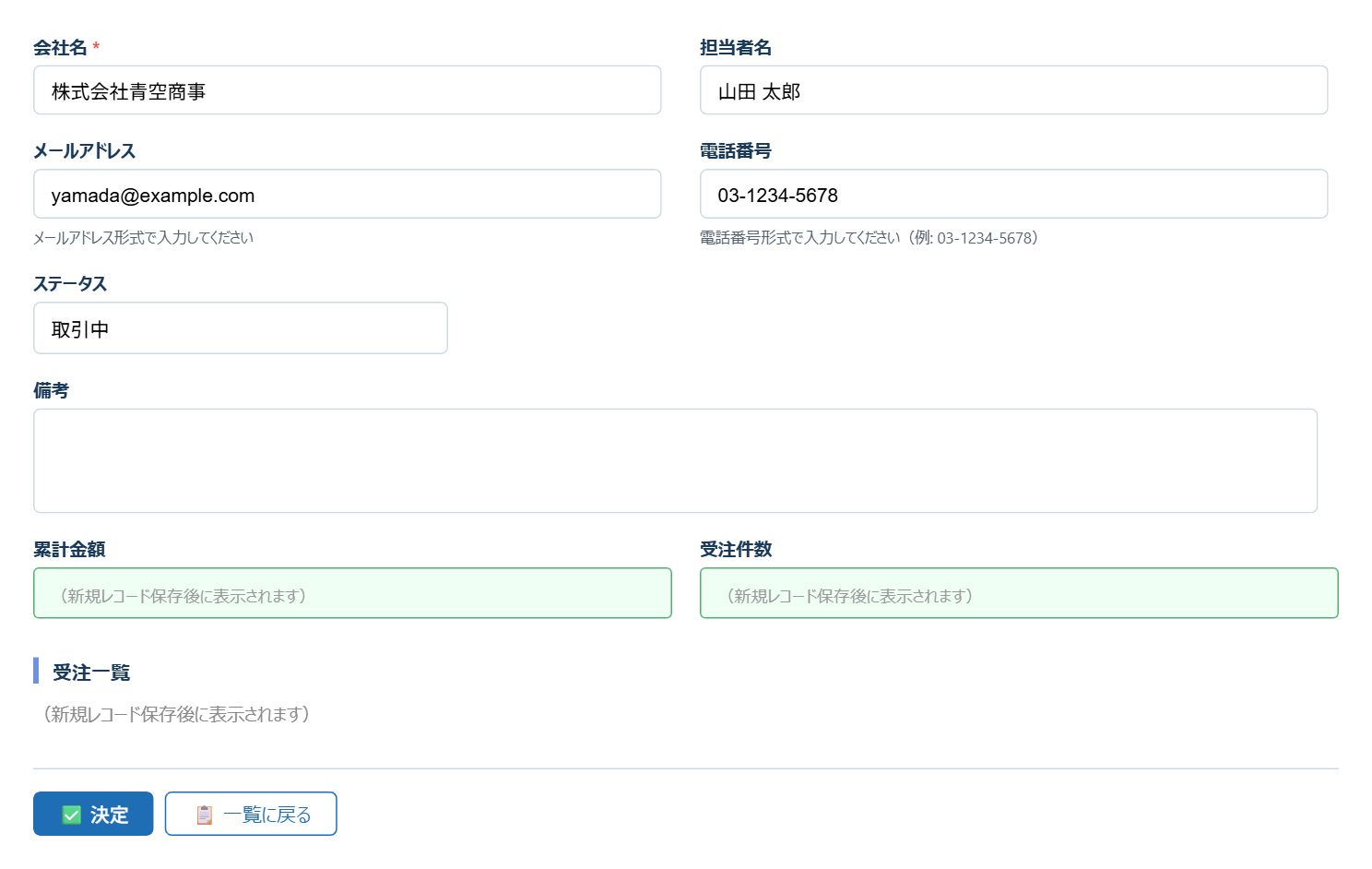Click the 受注件数 read-only field
The height and width of the screenshot is (869, 1372).
click(x=1019, y=593)
